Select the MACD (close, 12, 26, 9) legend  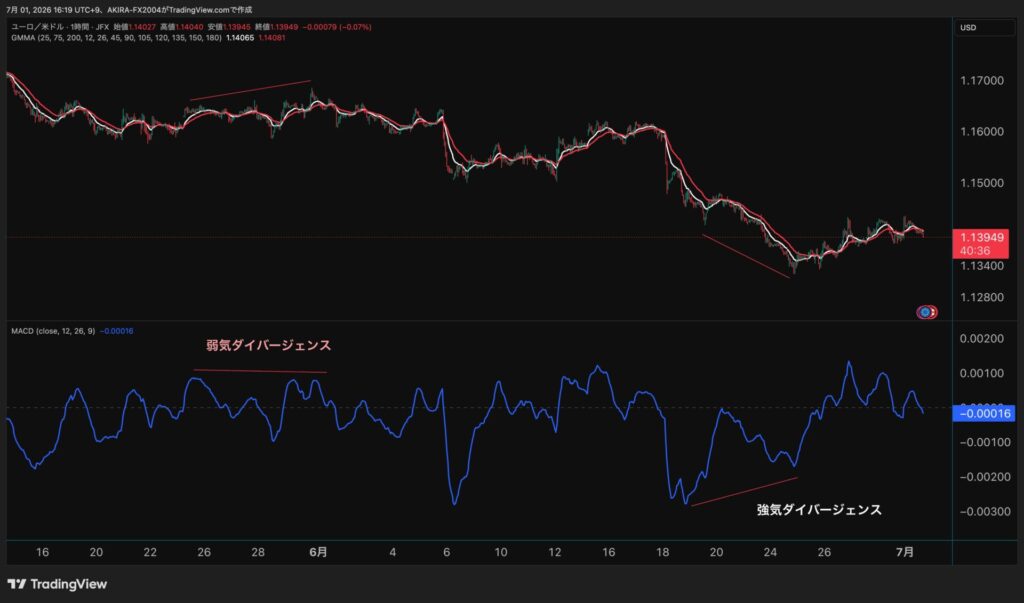(53, 331)
